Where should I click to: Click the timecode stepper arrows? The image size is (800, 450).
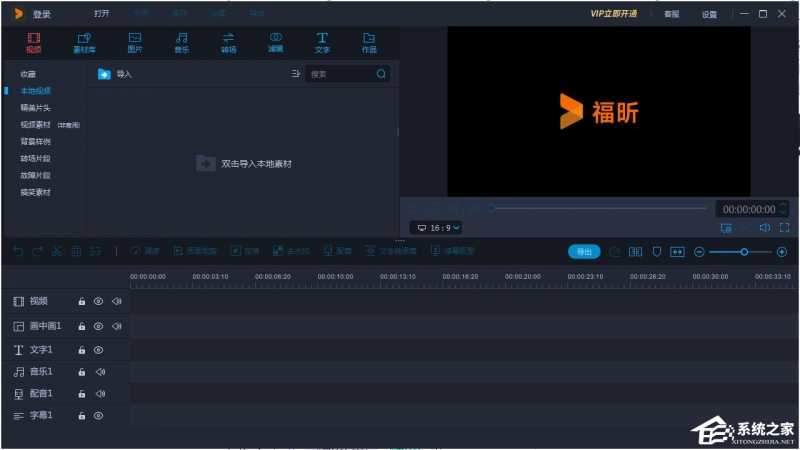click(x=784, y=209)
